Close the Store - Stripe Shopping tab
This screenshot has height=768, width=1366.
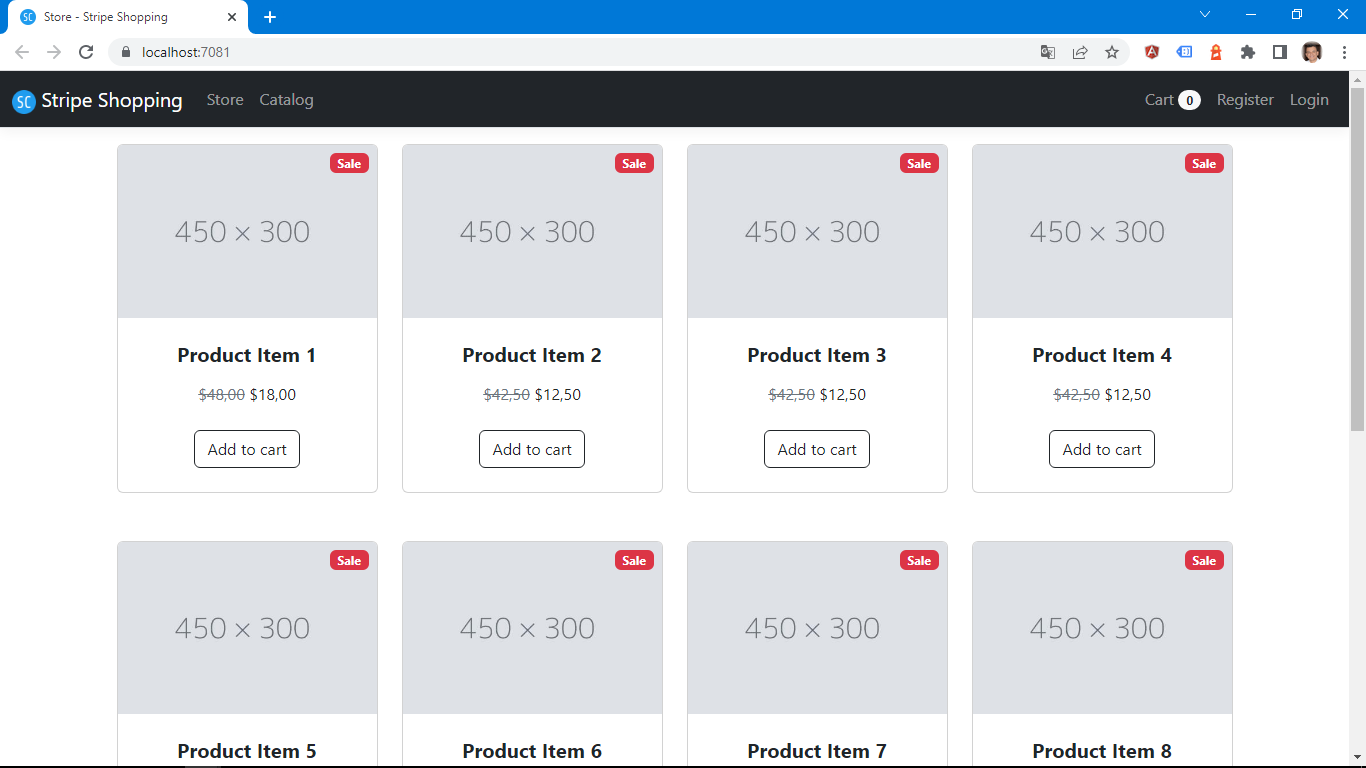click(232, 17)
